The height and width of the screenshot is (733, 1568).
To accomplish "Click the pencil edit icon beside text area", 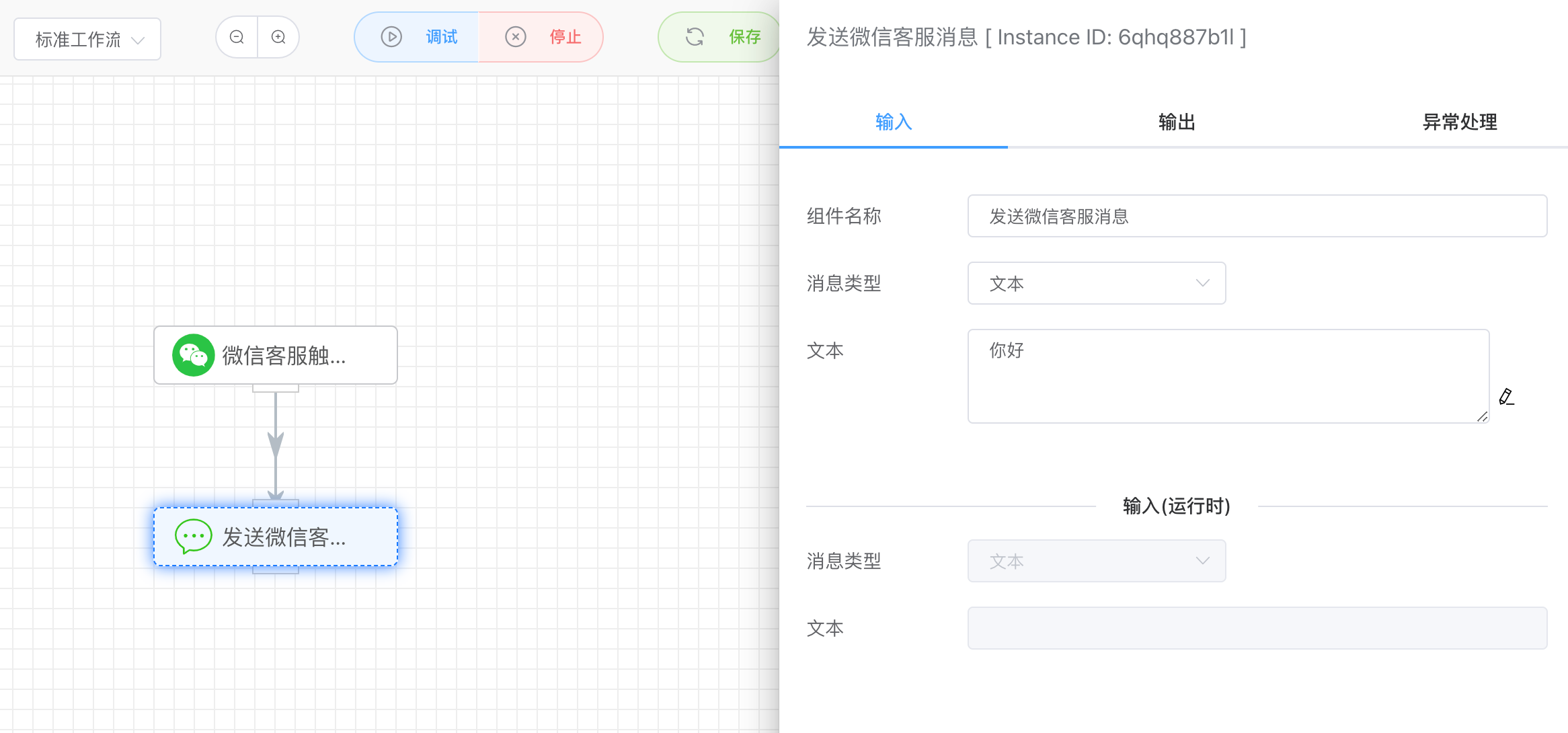I will tap(1506, 397).
